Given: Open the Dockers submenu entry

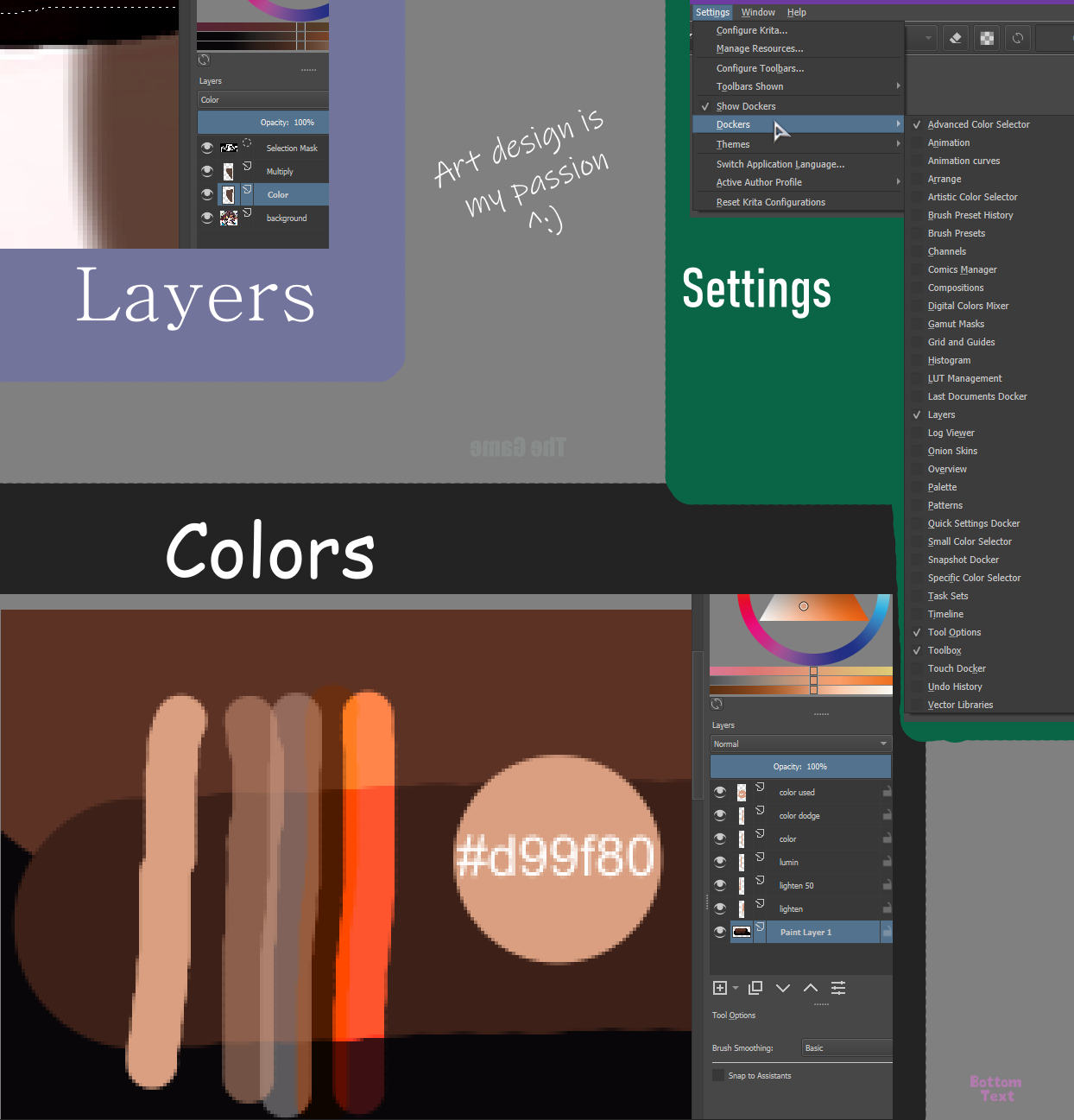Looking at the screenshot, I should 799,124.
